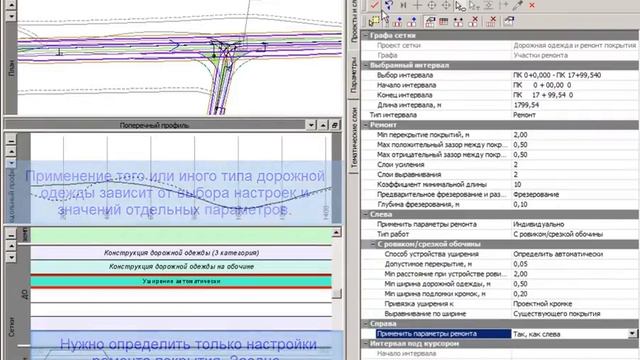
Task: Click the up arrow button in profile panel
Action: pos(11,151)
